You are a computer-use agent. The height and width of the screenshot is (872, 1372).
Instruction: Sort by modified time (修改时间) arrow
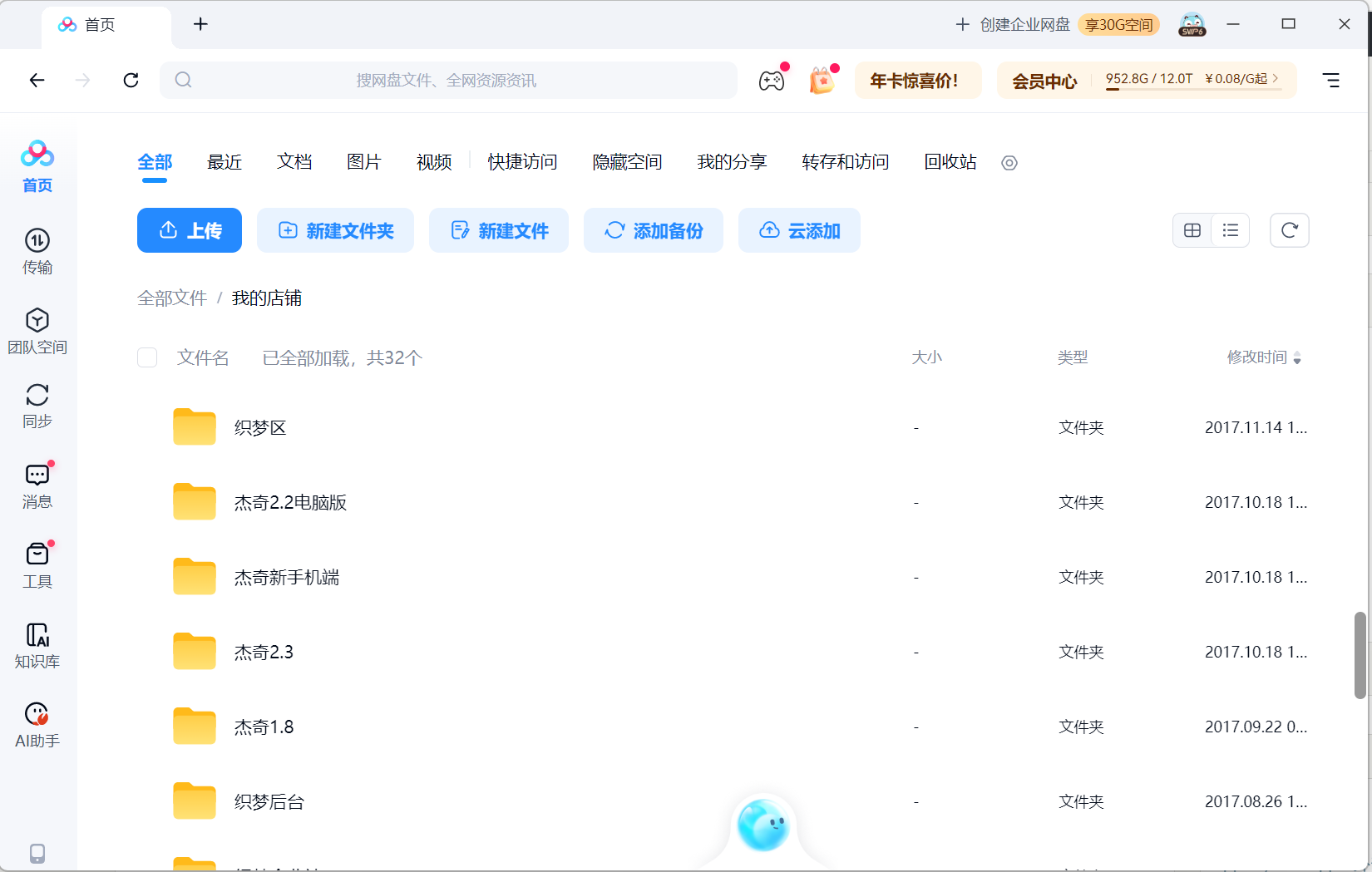click(1297, 358)
